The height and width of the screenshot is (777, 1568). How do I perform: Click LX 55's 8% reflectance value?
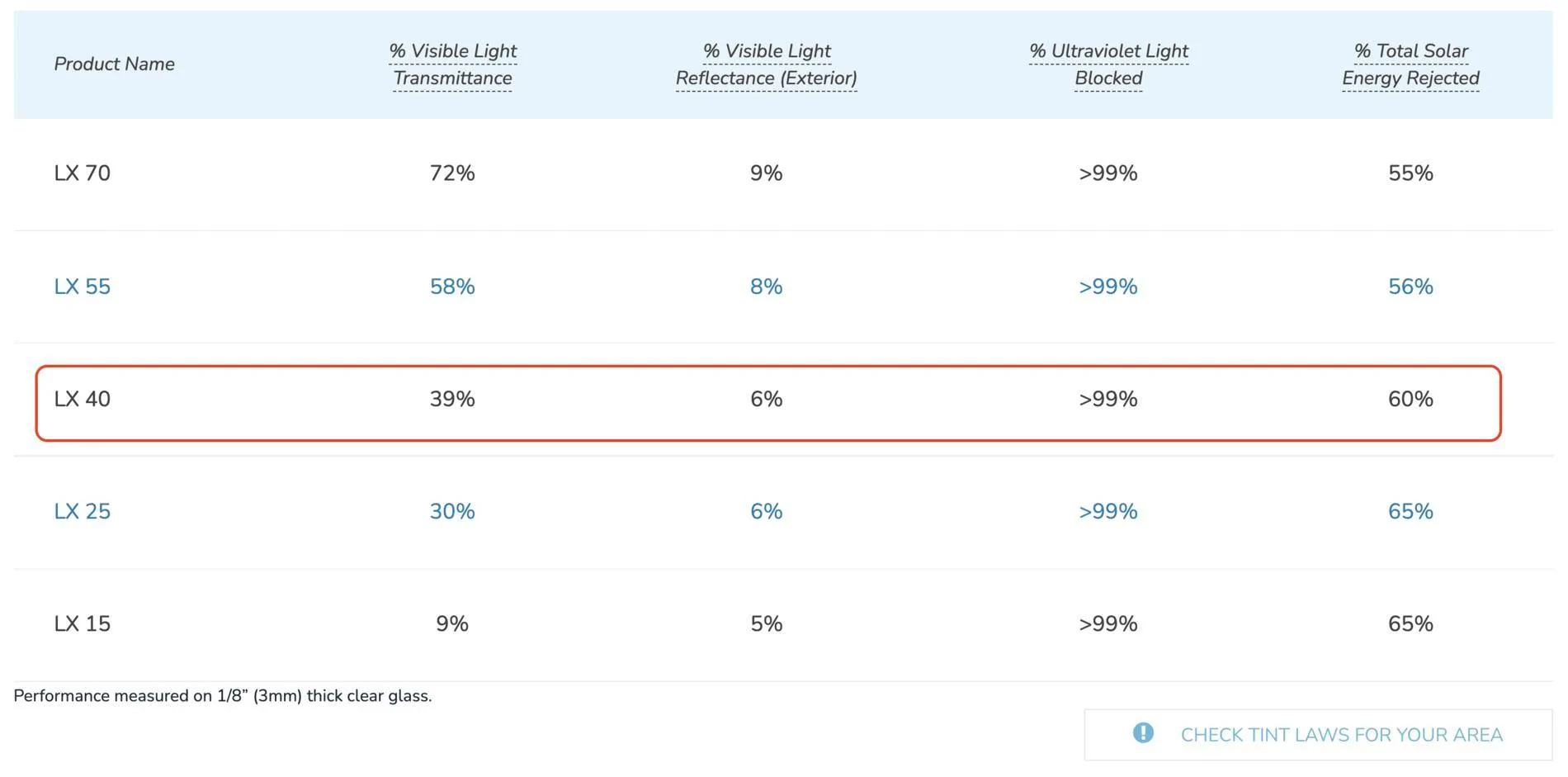(766, 287)
